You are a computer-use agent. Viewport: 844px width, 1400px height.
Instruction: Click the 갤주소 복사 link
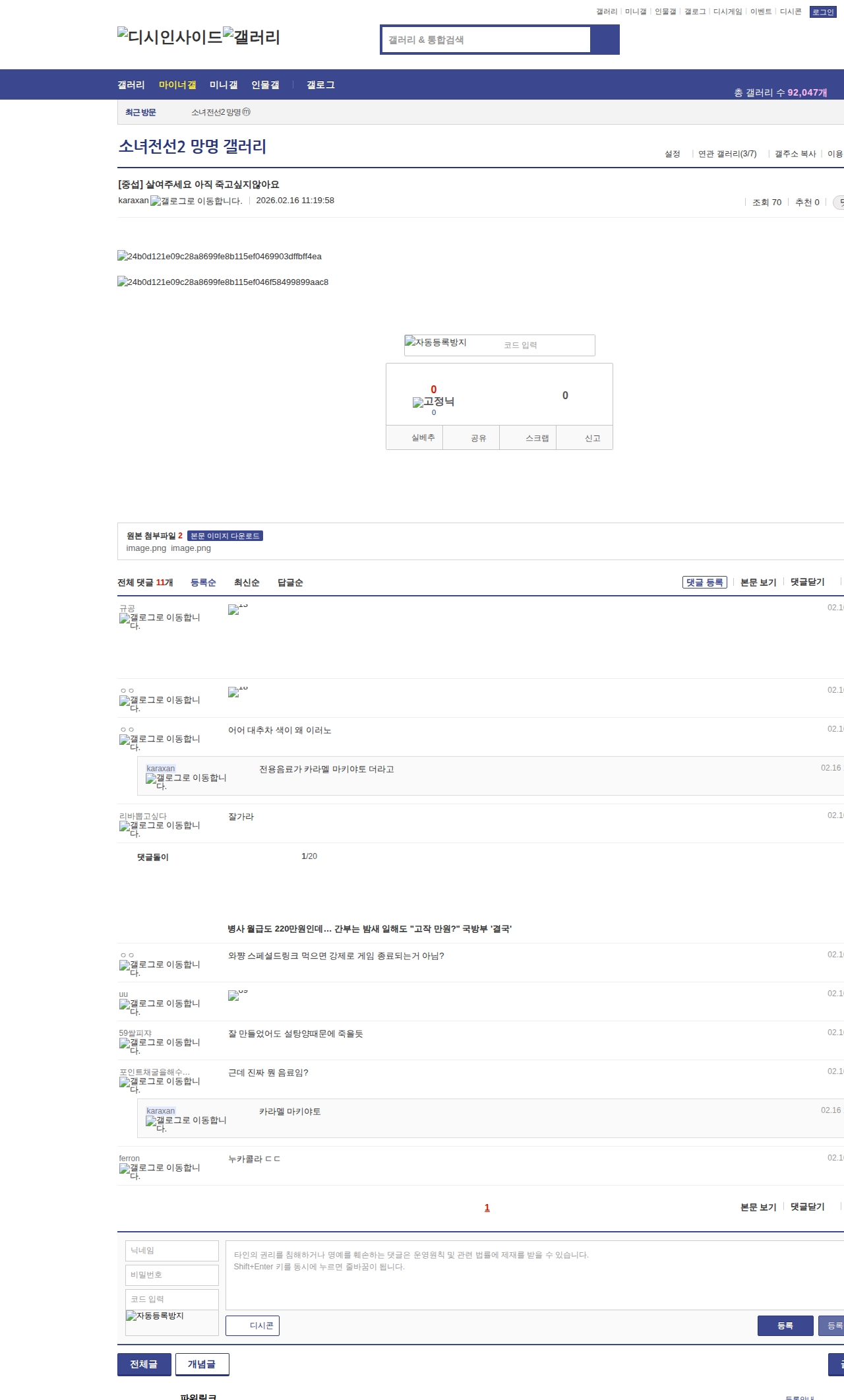(795, 154)
